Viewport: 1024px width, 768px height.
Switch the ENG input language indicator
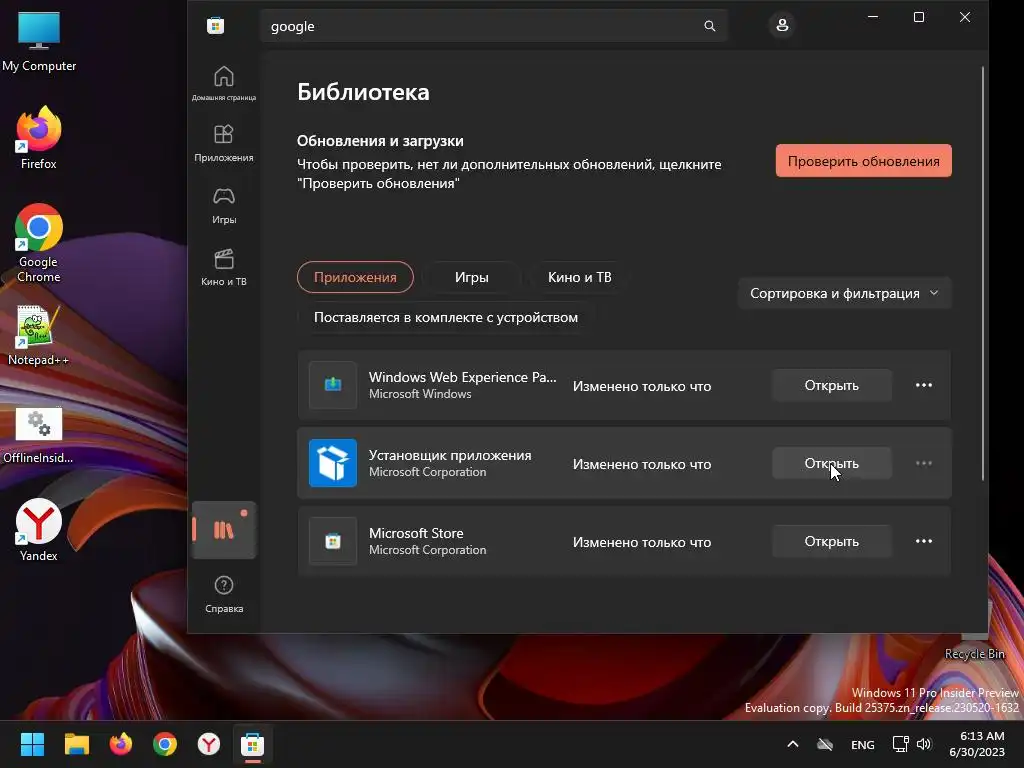(x=863, y=744)
